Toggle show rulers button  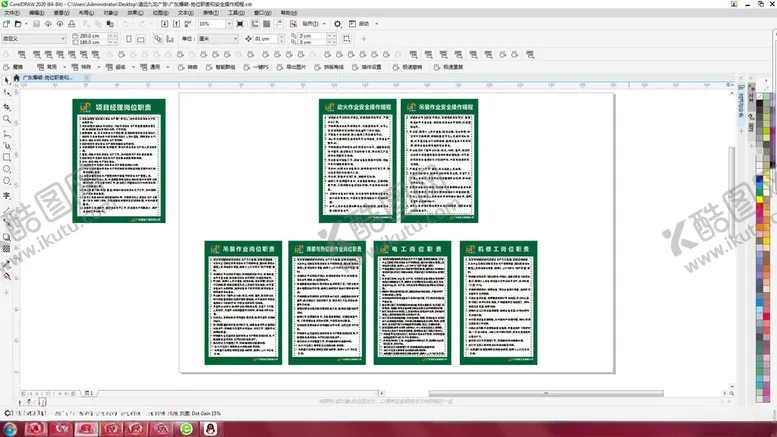[255, 24]
